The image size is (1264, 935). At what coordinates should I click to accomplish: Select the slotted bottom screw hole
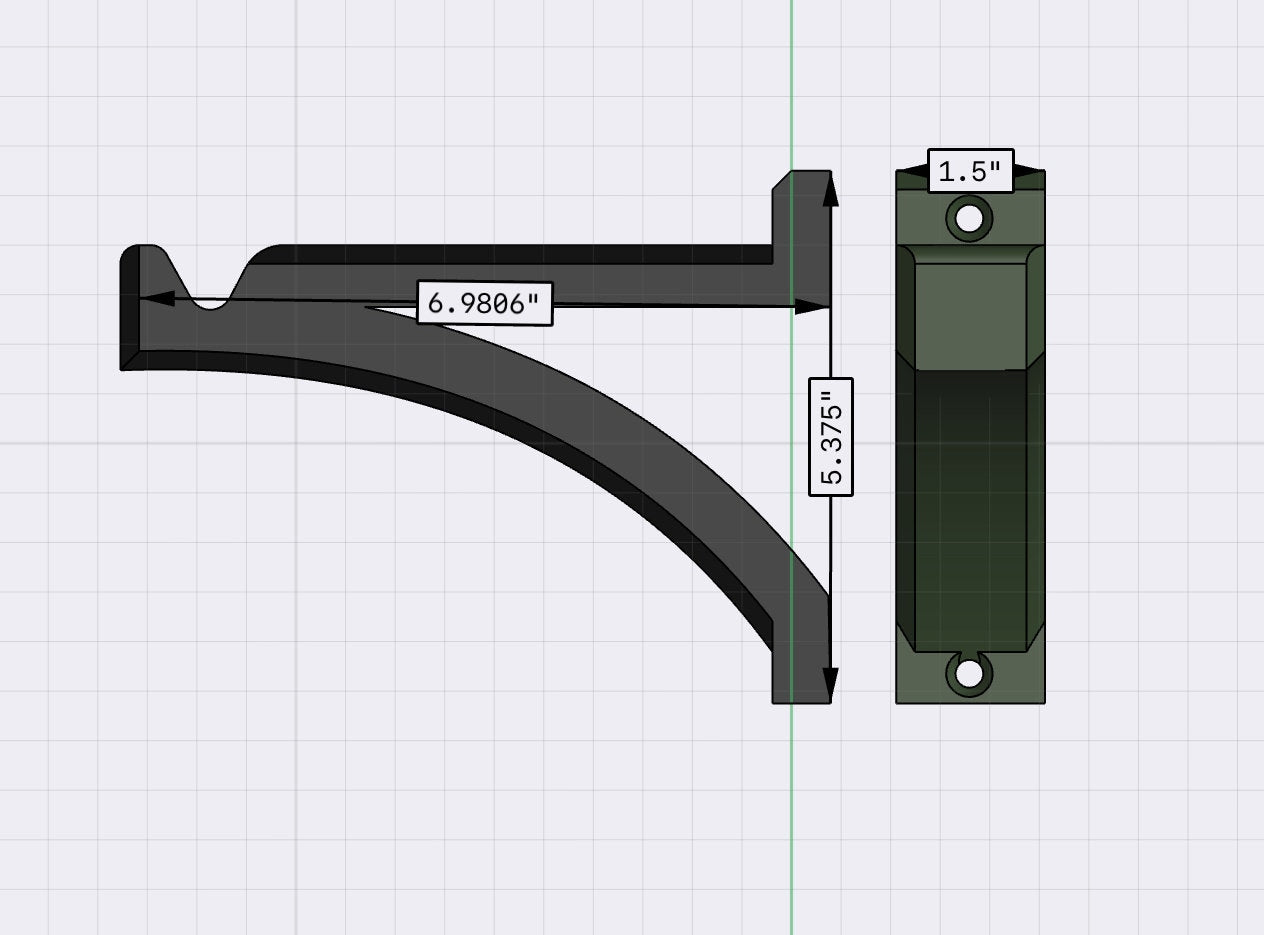pyautogui.click(x=968, y=674)
